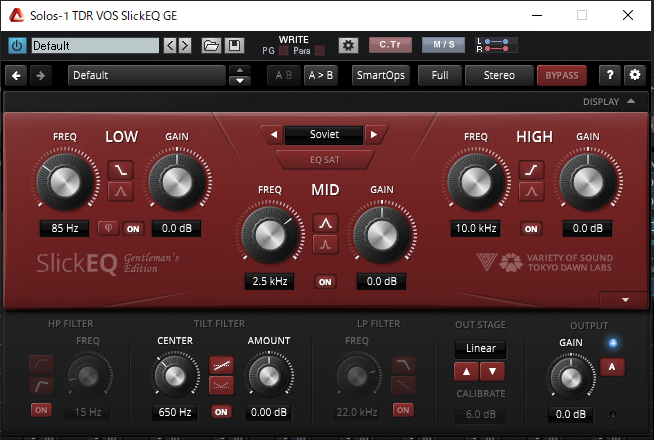Open the load preset folder icon
This screenshot has width=654, height=440.
tap(211, 45)
